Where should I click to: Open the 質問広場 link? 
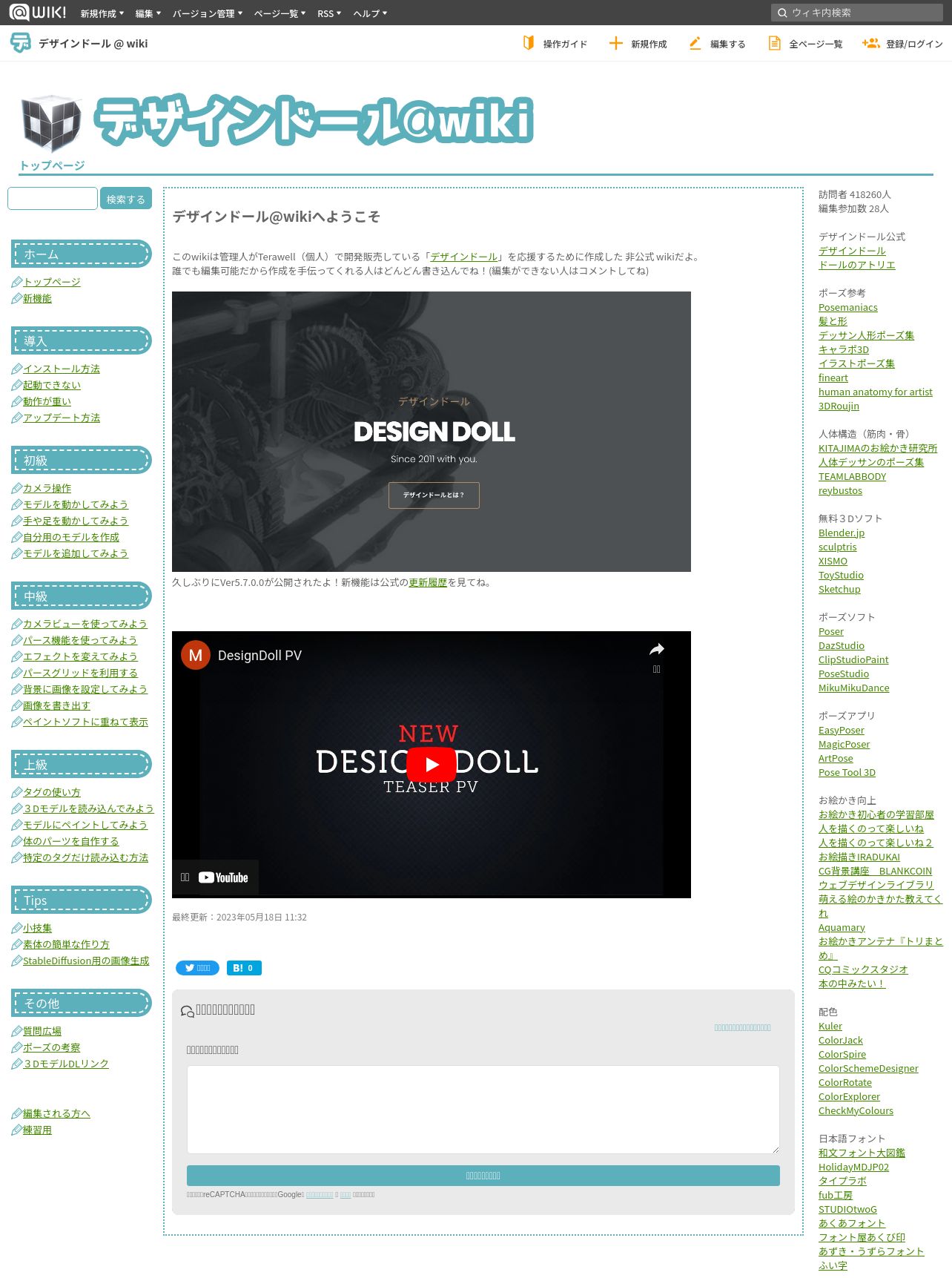[42, 1031]
